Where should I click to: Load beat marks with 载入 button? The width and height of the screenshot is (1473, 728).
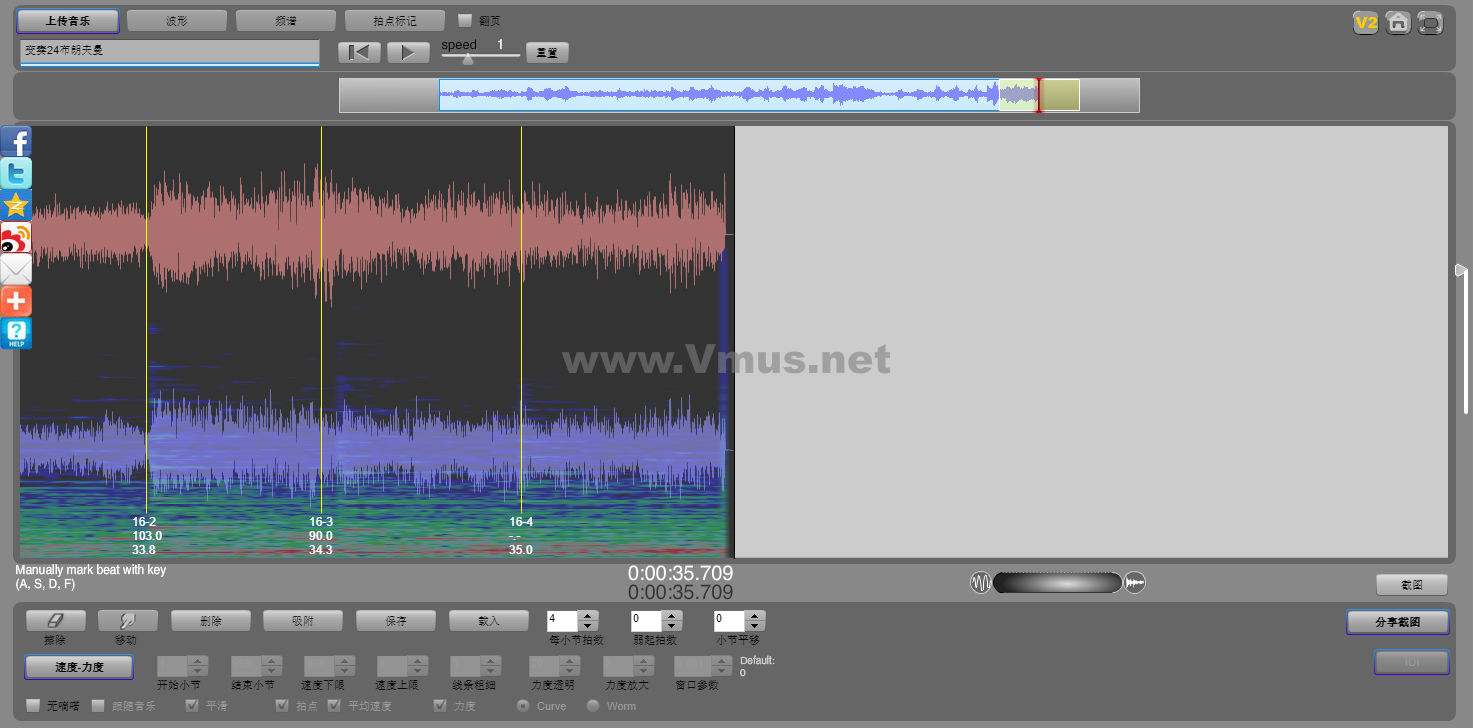pos(489,621)
